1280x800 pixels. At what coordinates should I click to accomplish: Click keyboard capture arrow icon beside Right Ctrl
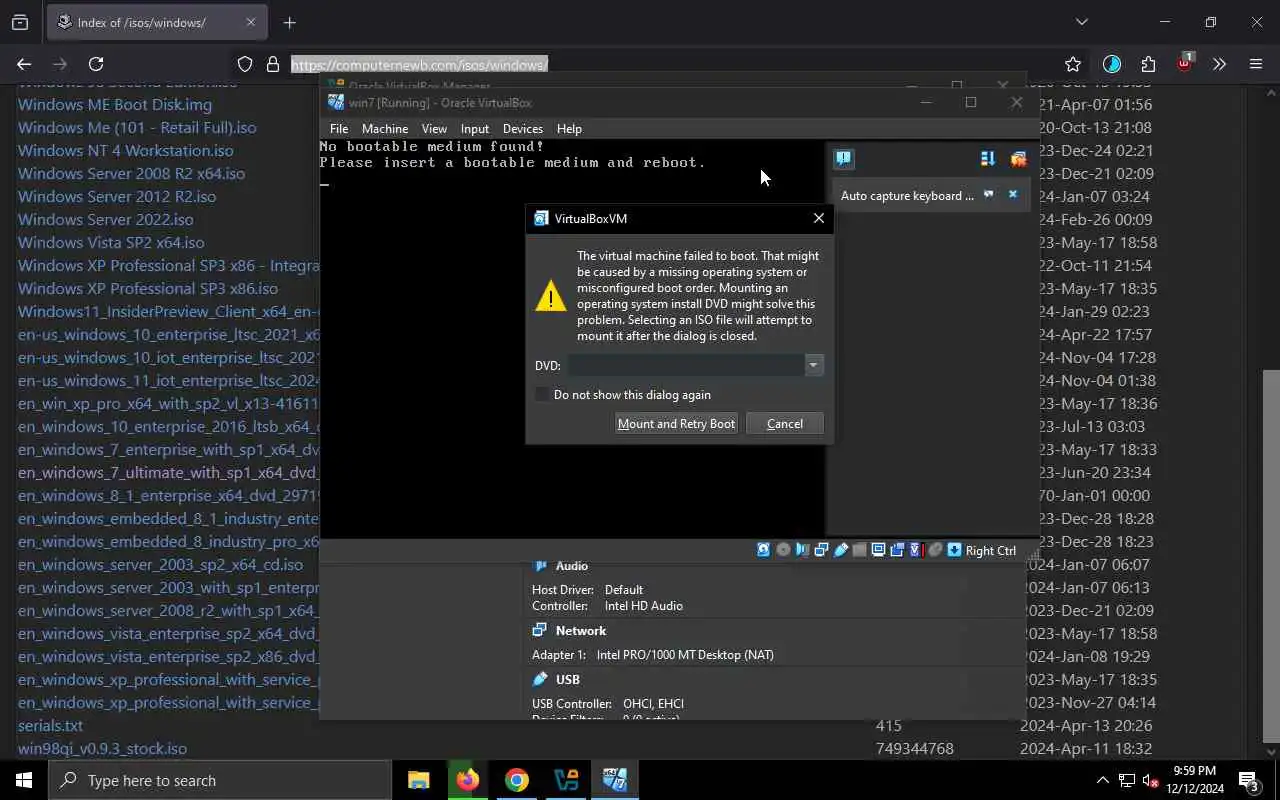coord(954,549)
